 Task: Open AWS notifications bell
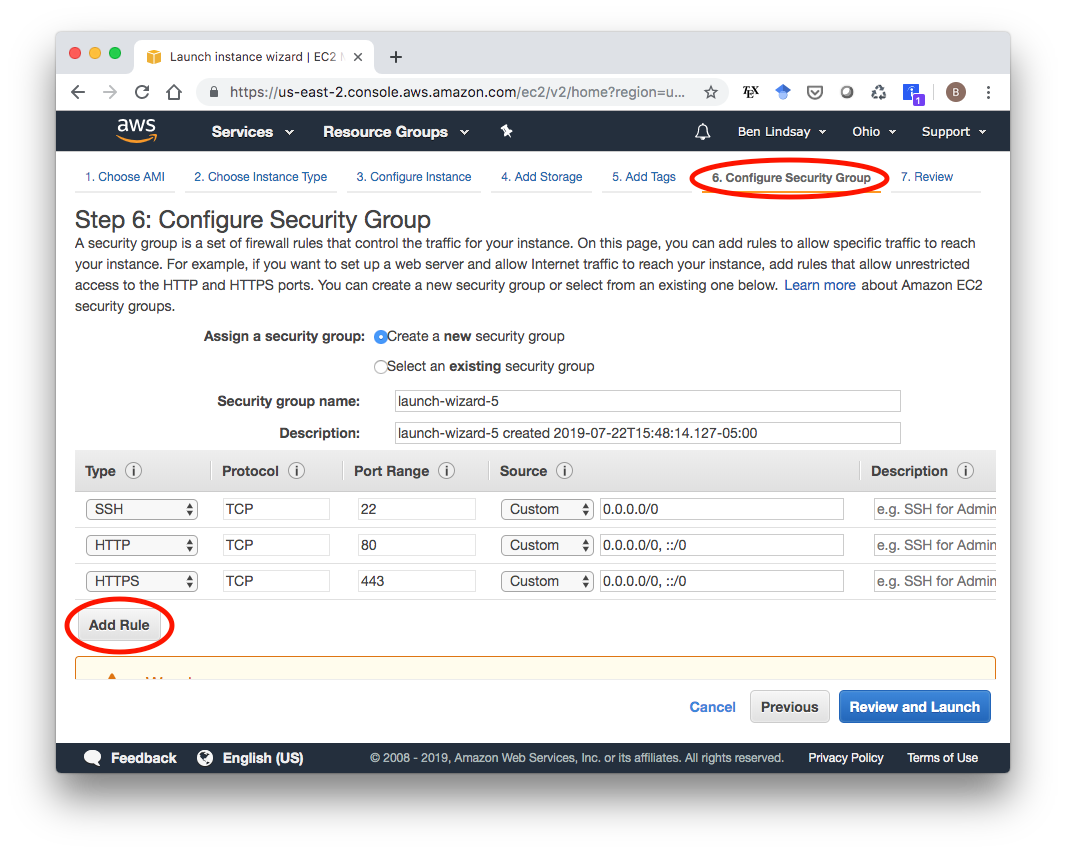click(x=702, y=131)
